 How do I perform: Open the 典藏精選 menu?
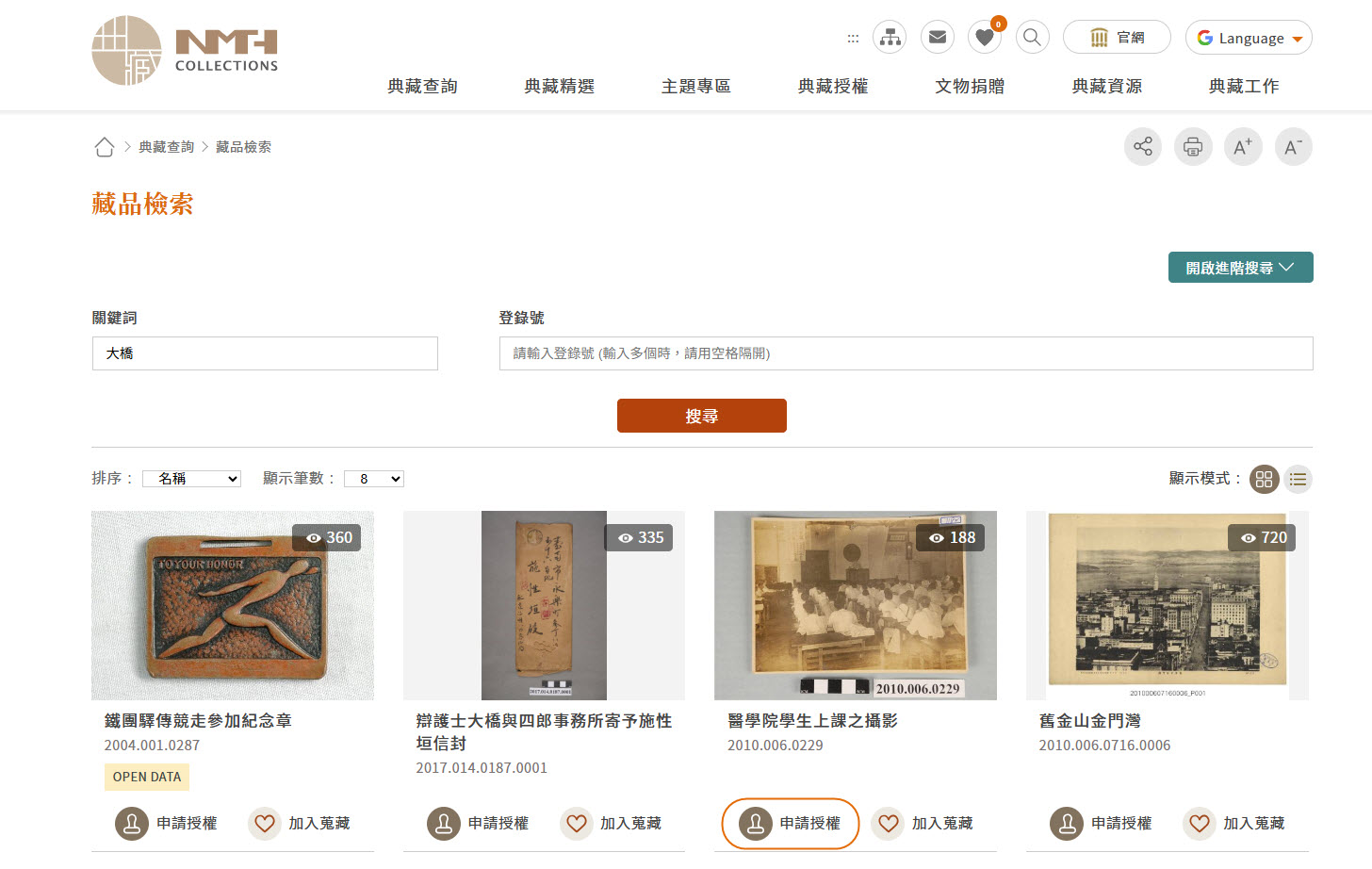[559, 87]
